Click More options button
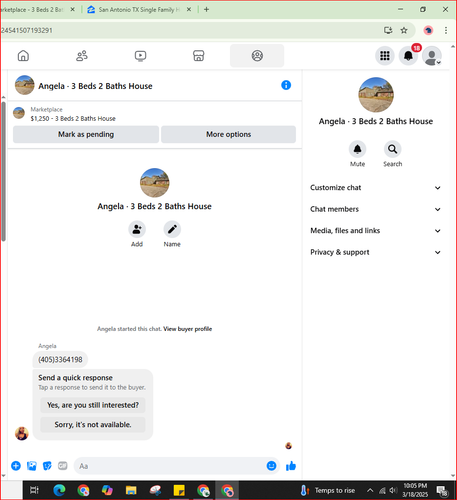 point(229,134)
